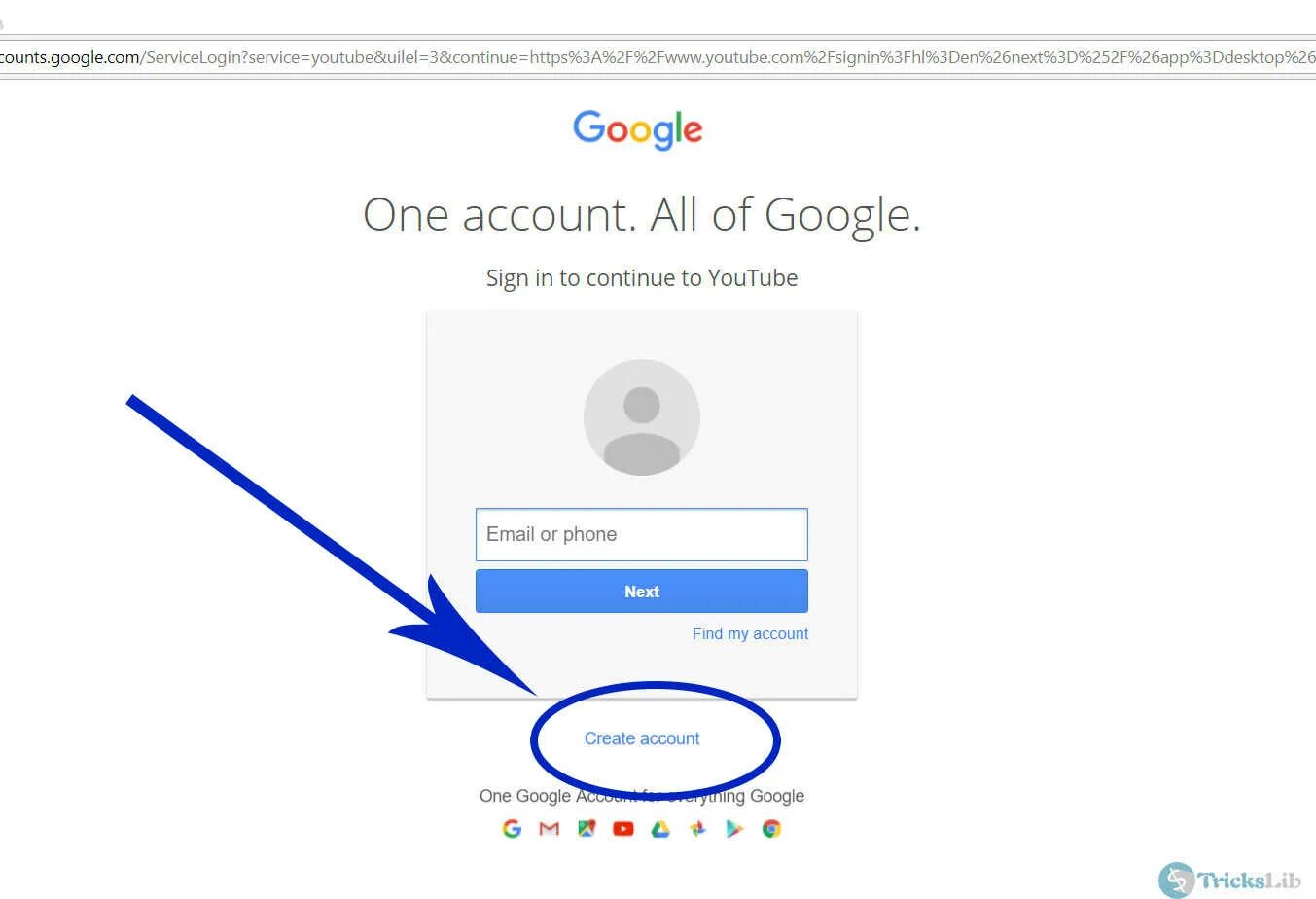Screen dimensions: 1316x899
Task: Click the One account. All of Google heading
Action: tap(642, 215)
